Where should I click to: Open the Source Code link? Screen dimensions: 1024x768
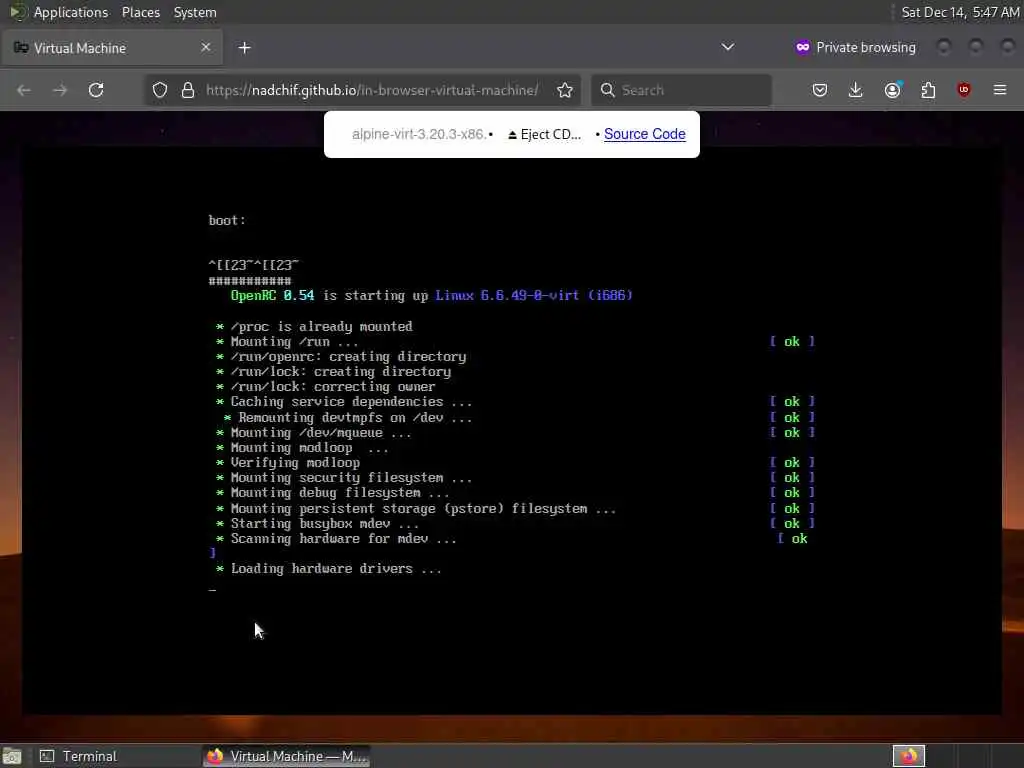(645, 134)
